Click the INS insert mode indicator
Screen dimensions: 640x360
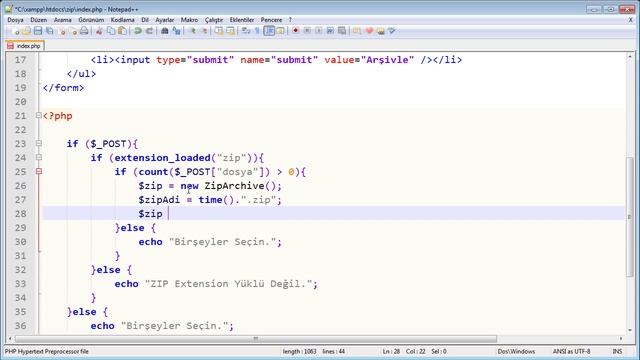(617, 351)
